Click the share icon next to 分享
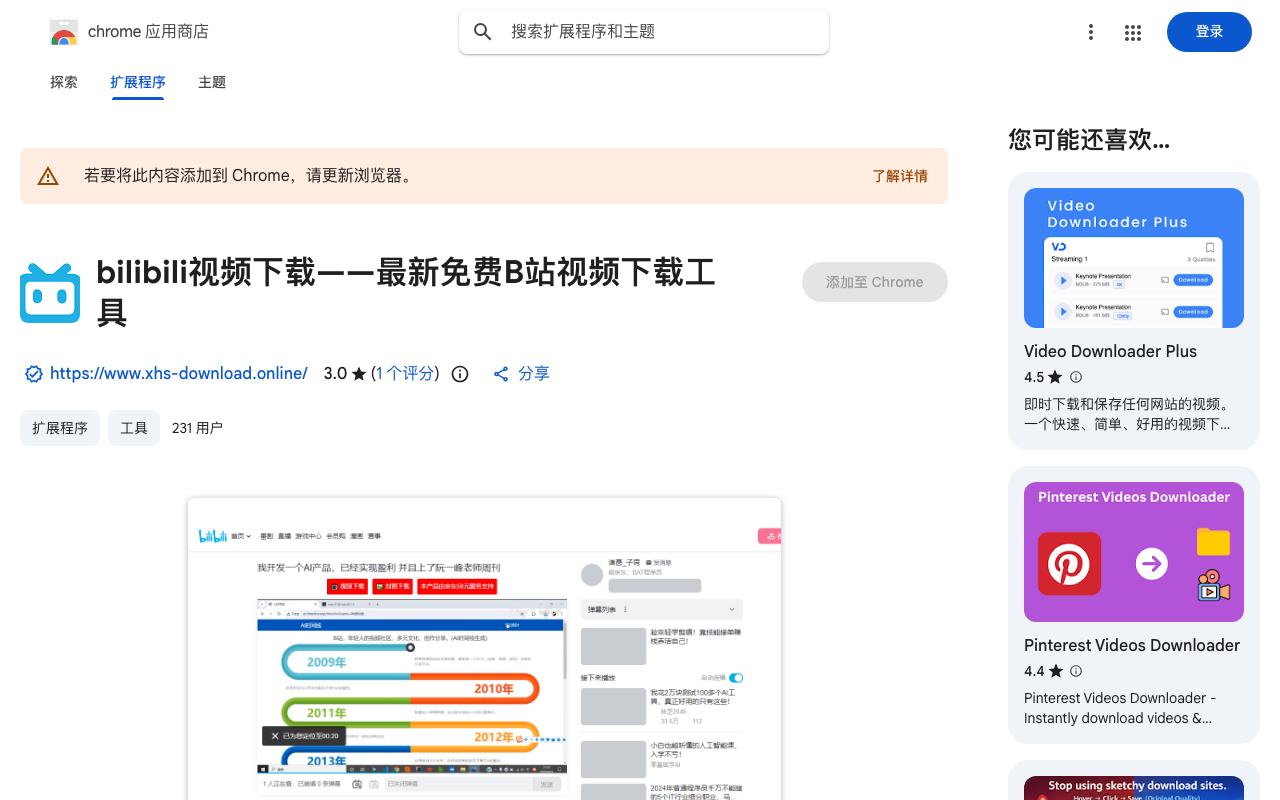This screenshot has height=800, width=1280. tap(502, 374)
